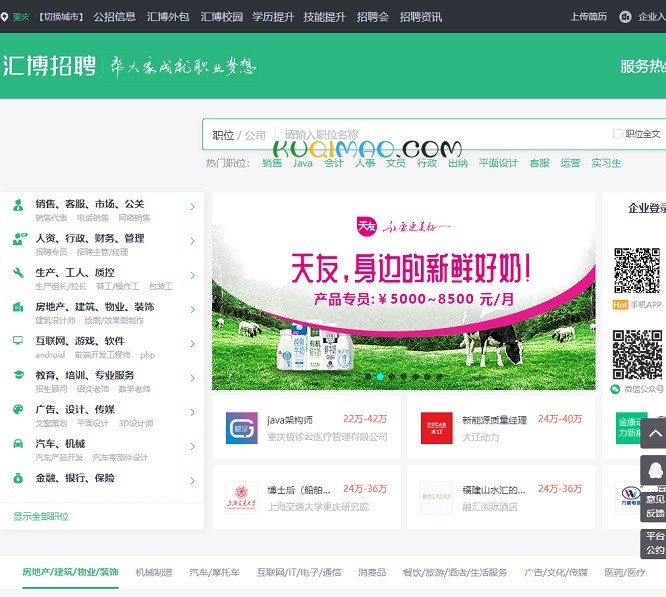The width and height of the screenshot is (666, 597).
Task: Expand the 汽车、机械 chevron
Action: tap(192, 447)
